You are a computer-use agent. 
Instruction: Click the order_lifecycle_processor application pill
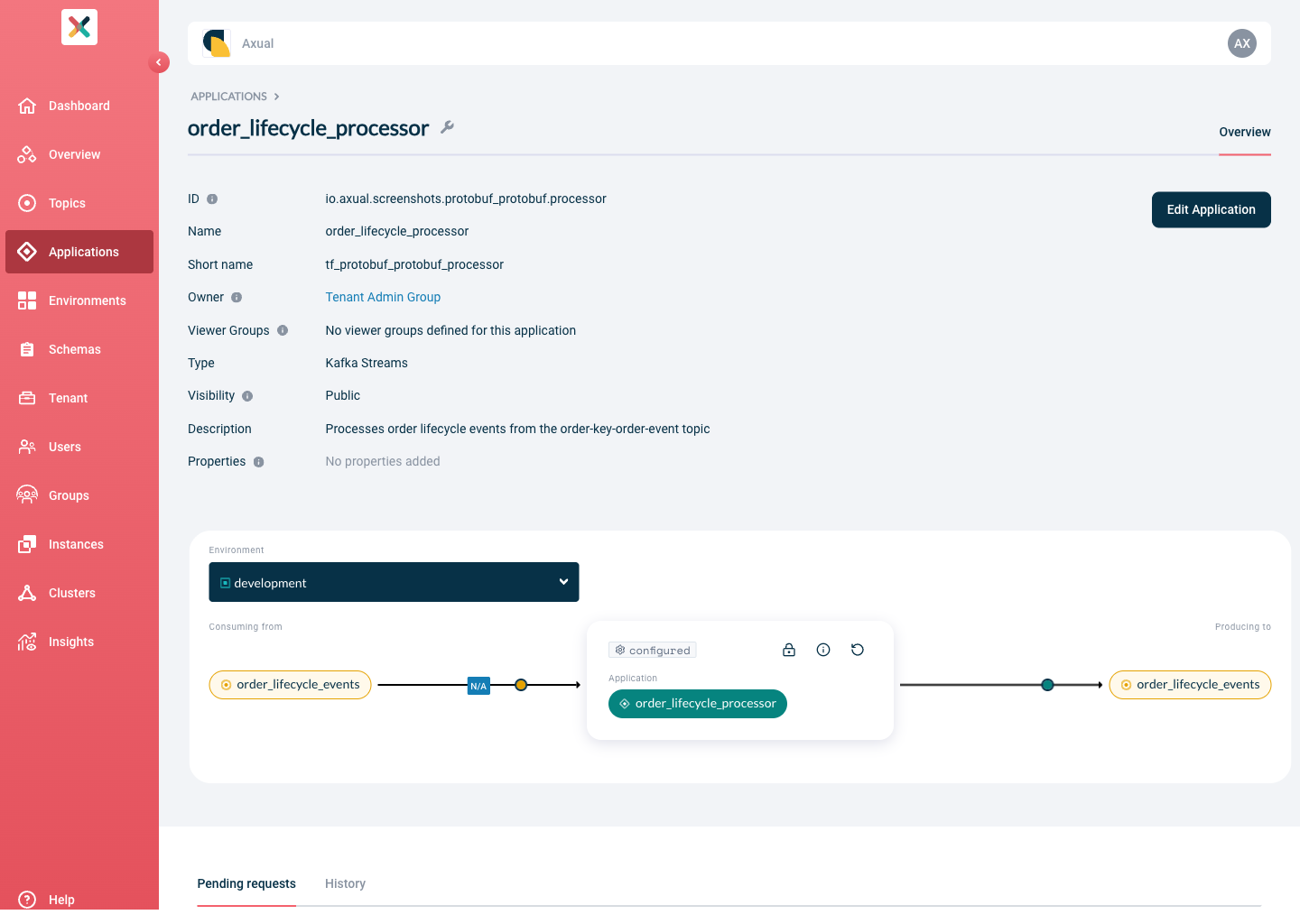(x=698, y=704)
